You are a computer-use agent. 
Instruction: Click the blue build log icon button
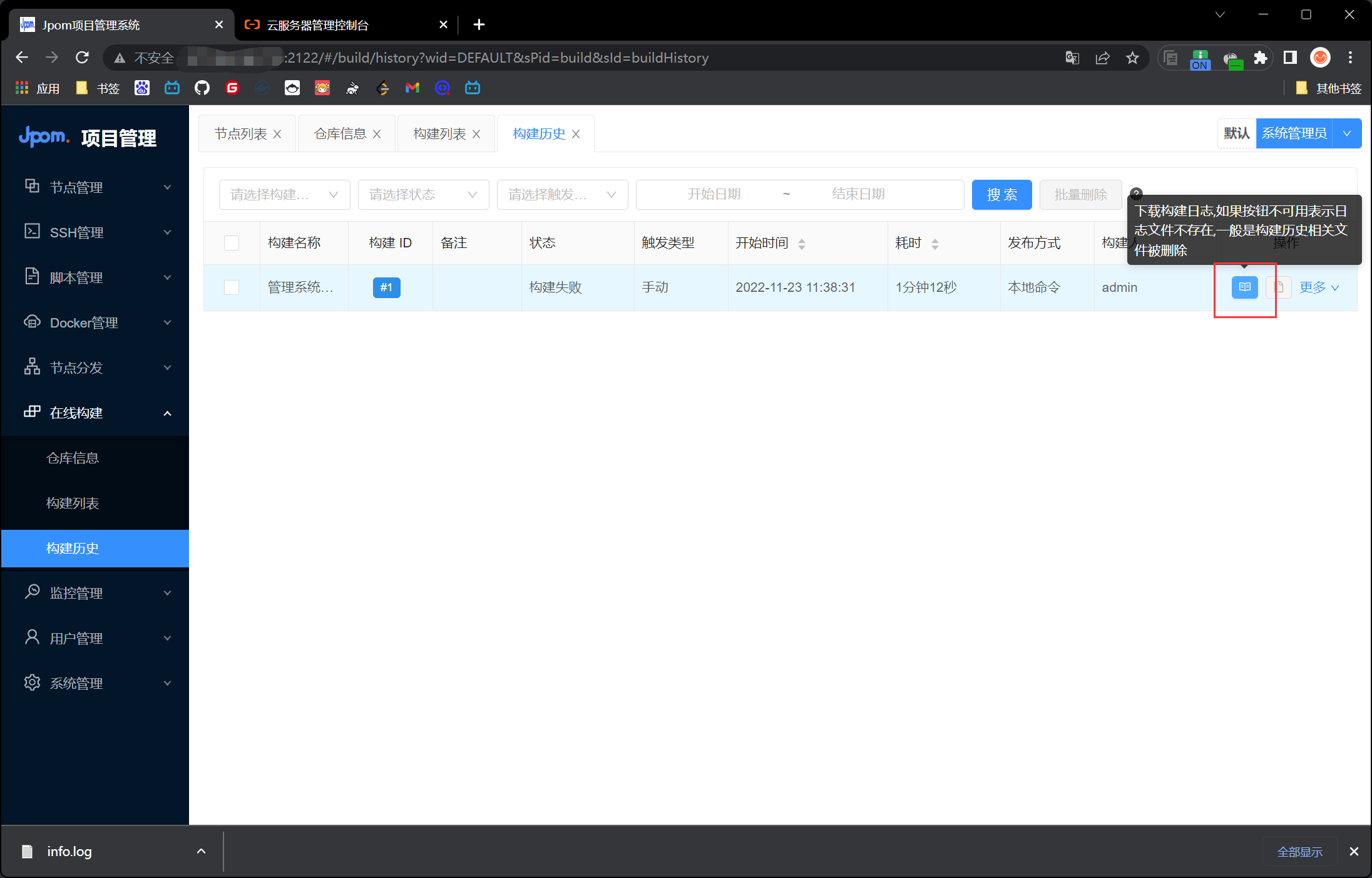1244,287
